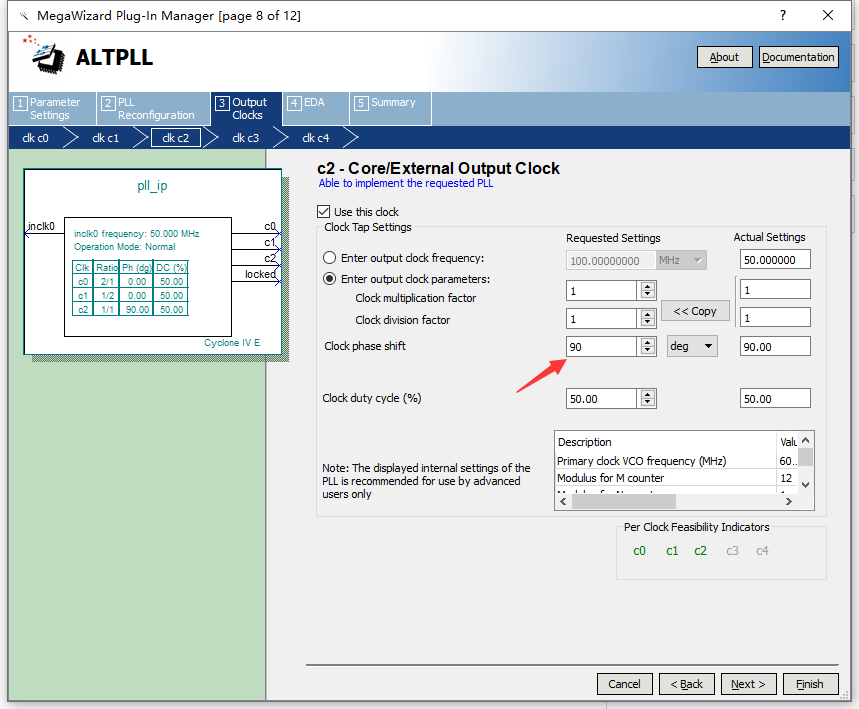Switch to EDA tab
Screen dimensions: 859x709
point(316,108)
